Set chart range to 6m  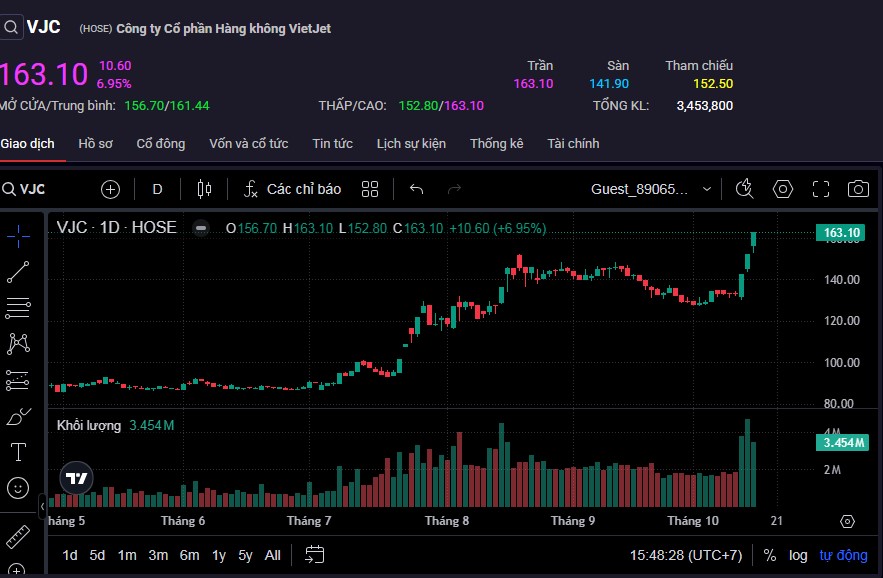[189, 555]
